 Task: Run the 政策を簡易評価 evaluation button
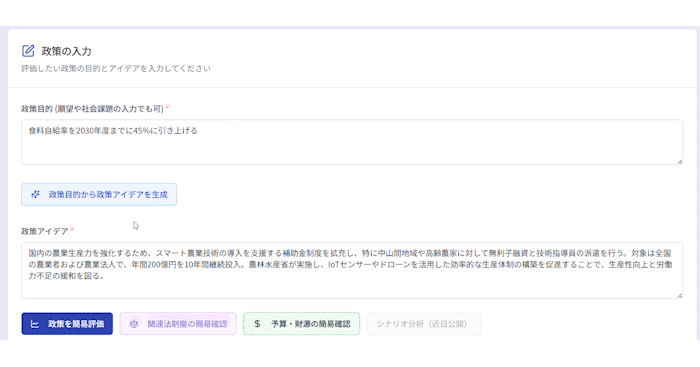pos(67,324)
